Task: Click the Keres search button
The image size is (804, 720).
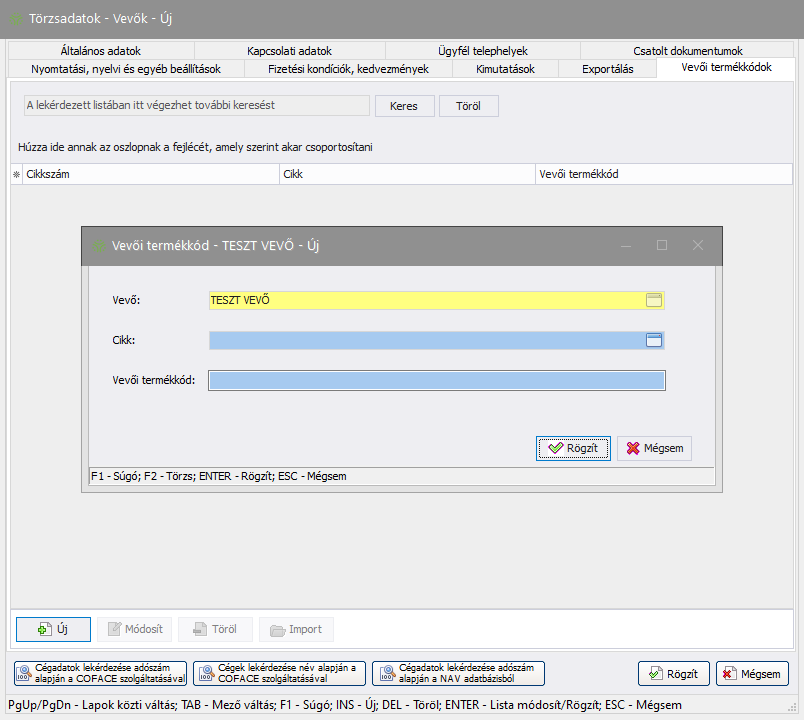Action: (403, 106)
